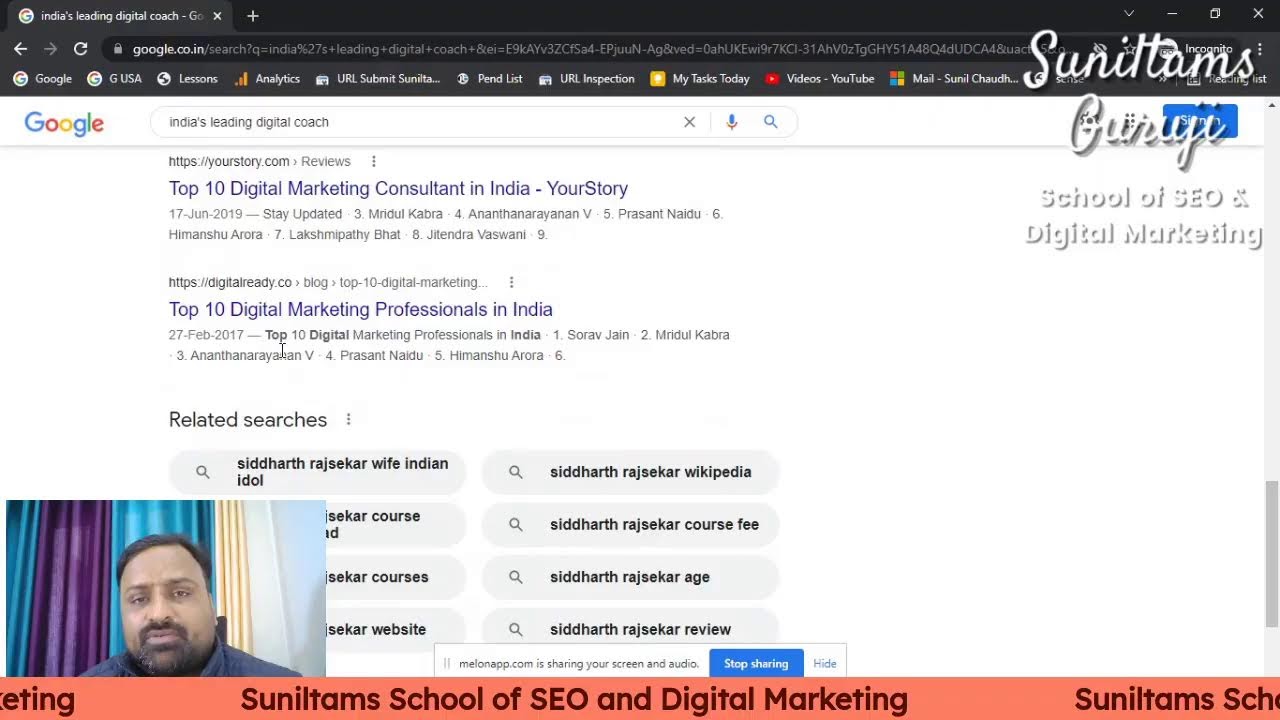Reload the current page
This screenshot has width=1280, height=720.
80,48
